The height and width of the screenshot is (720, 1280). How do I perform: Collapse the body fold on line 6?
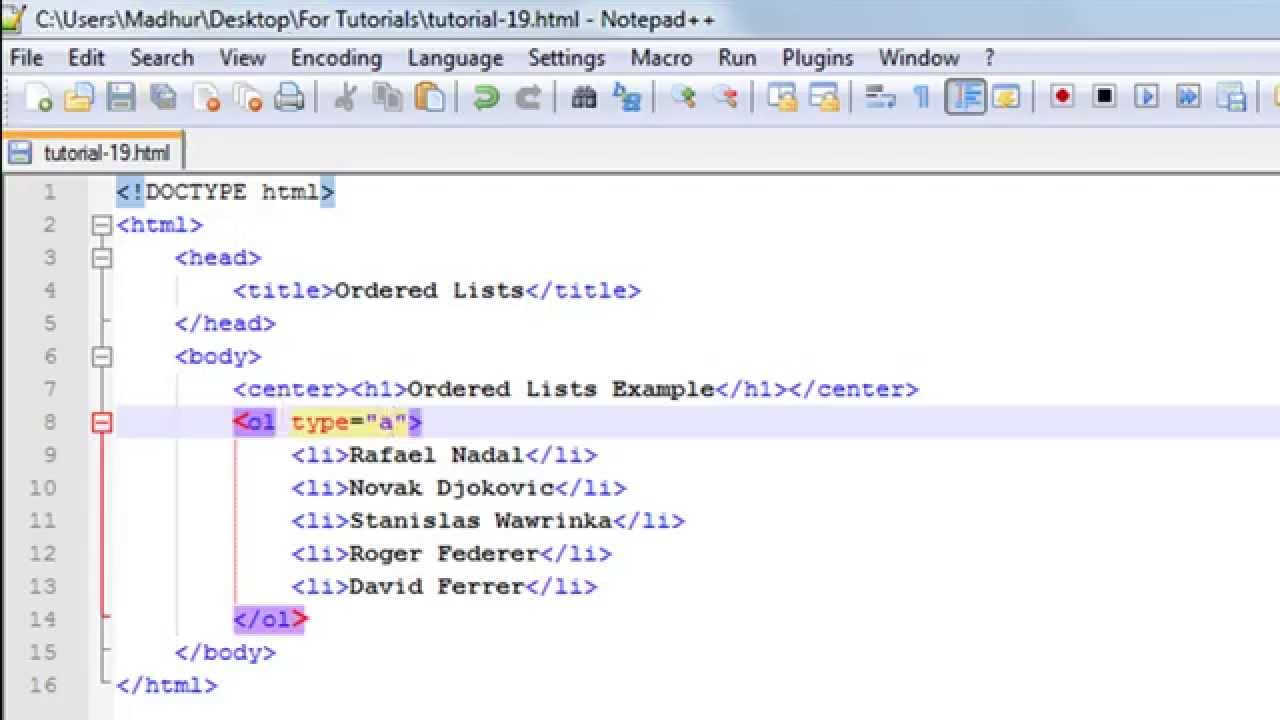pos(101,358)
